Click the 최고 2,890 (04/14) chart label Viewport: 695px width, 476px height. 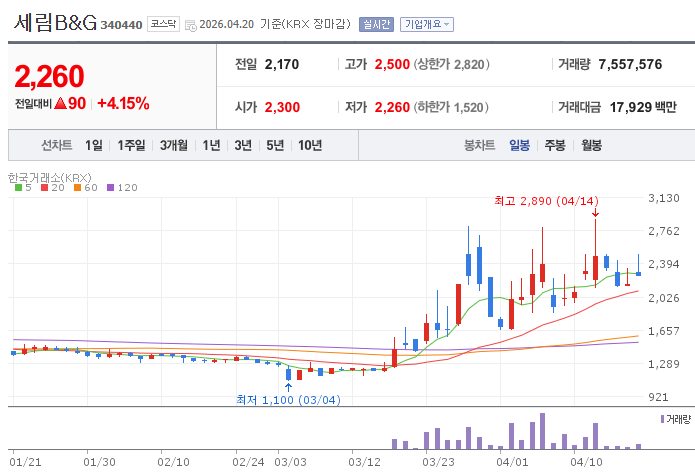coord(547,201)
